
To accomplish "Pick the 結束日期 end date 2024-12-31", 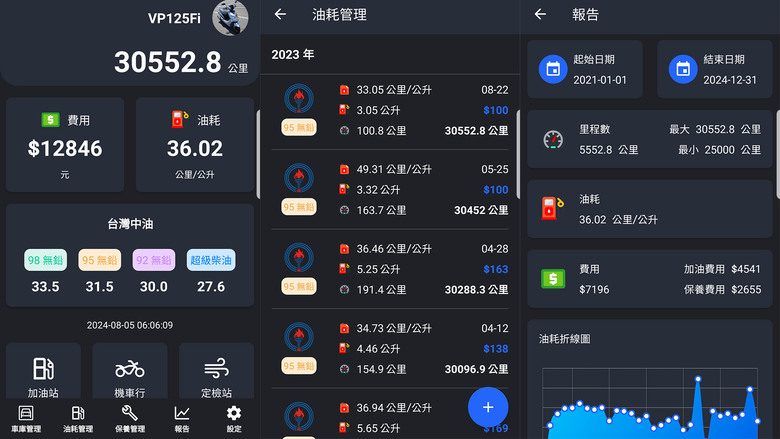I will pos(715,69).
